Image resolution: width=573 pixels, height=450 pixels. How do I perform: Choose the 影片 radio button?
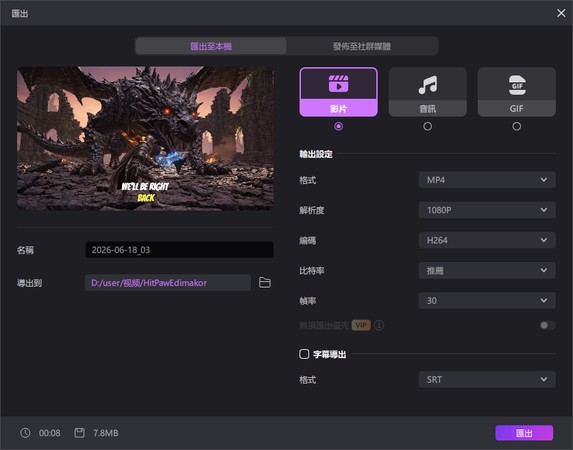338,126
